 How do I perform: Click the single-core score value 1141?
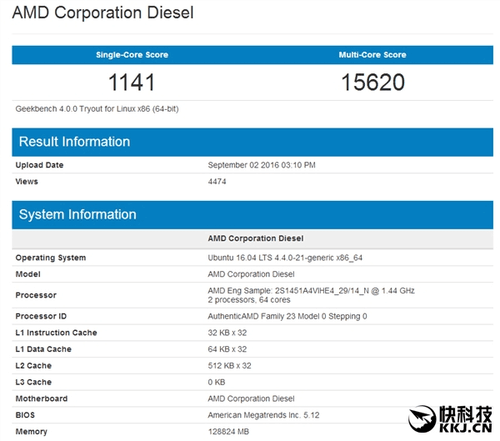pyautogui.click(x=132, y=82)
